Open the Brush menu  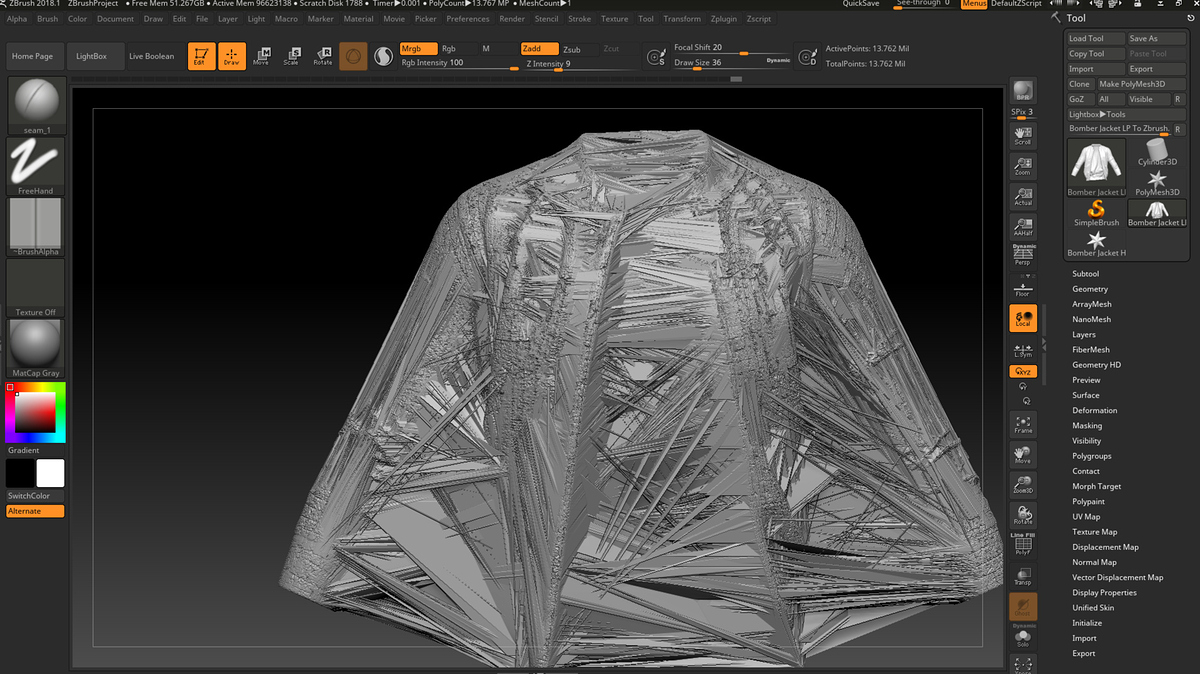click(47, 19)
